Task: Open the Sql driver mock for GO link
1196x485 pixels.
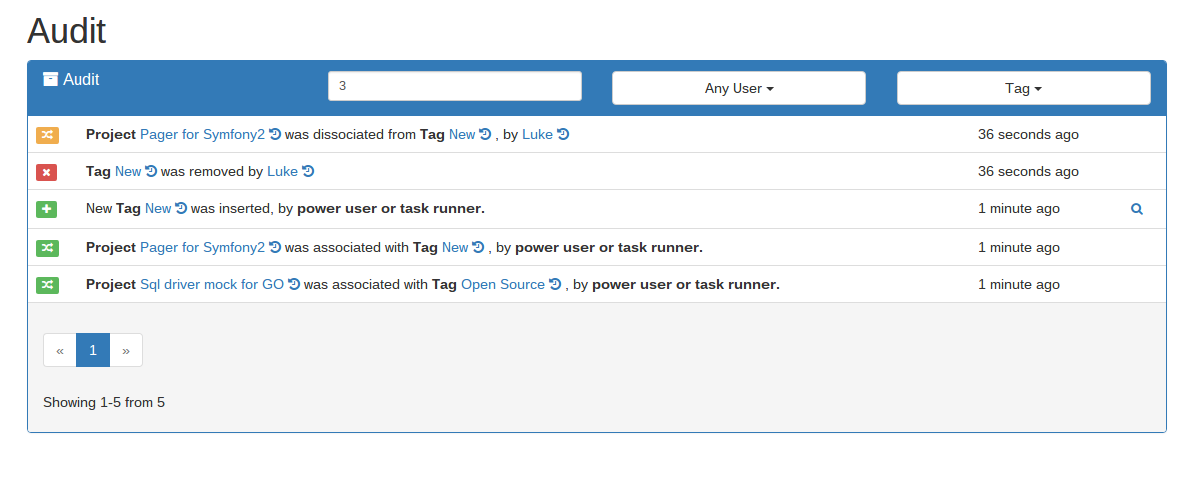Action: point(211,284)
